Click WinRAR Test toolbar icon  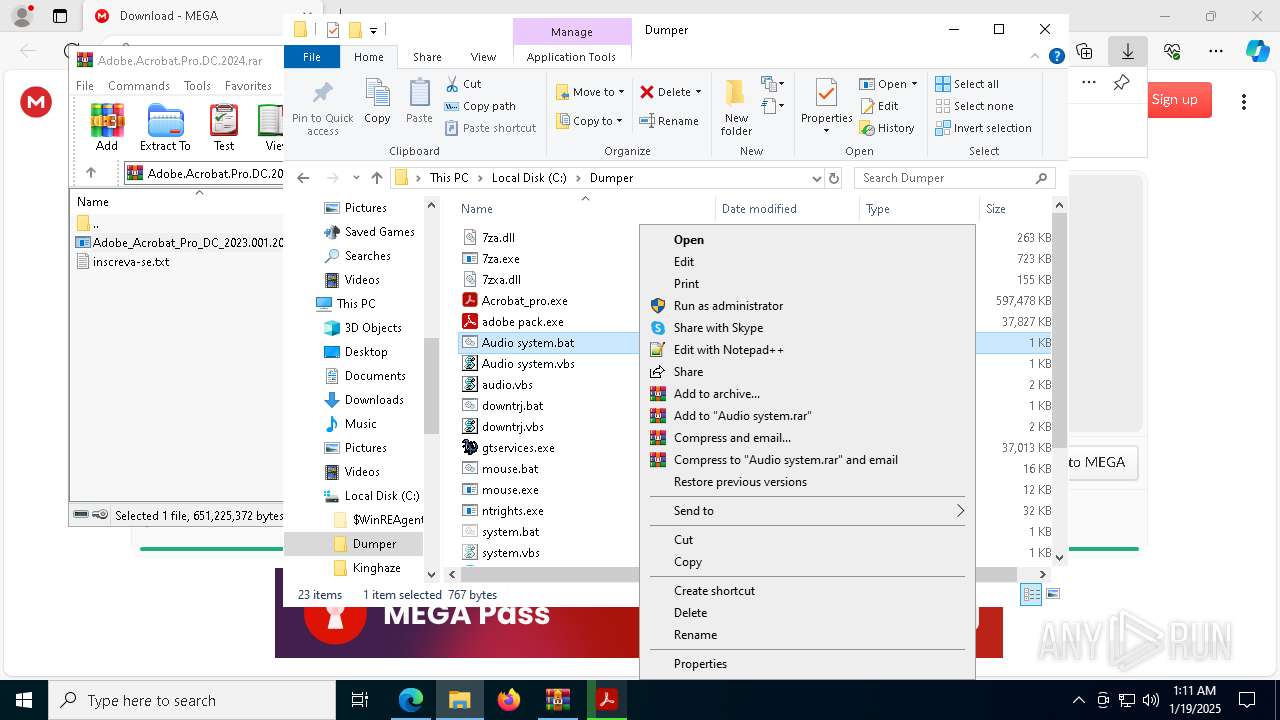point(224,127)
